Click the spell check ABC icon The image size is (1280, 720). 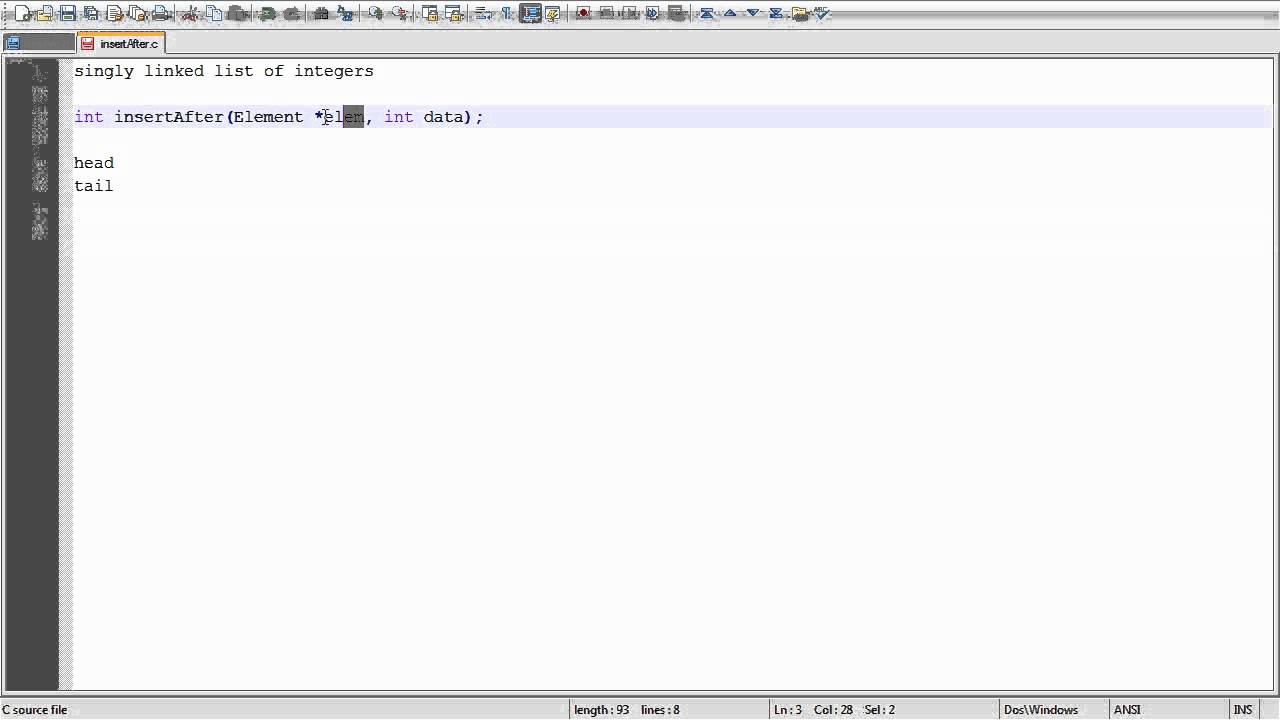point(822,13)
